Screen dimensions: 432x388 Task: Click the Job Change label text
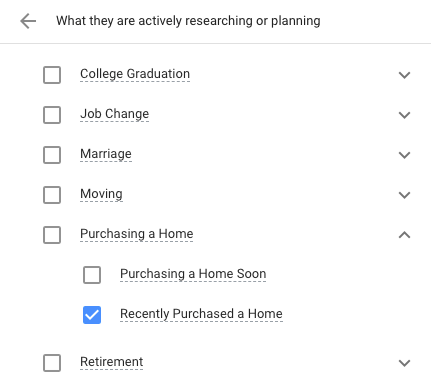(114, 114)
